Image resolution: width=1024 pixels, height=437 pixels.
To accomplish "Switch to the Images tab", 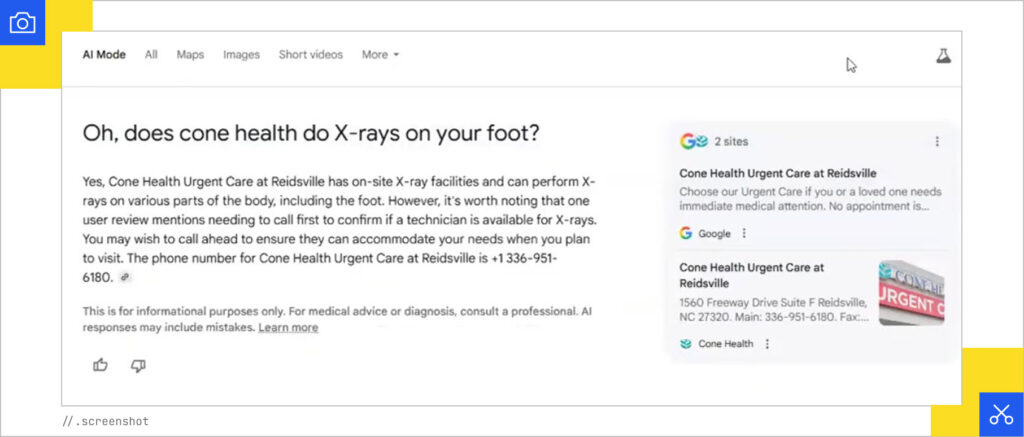I will (241, 55).
